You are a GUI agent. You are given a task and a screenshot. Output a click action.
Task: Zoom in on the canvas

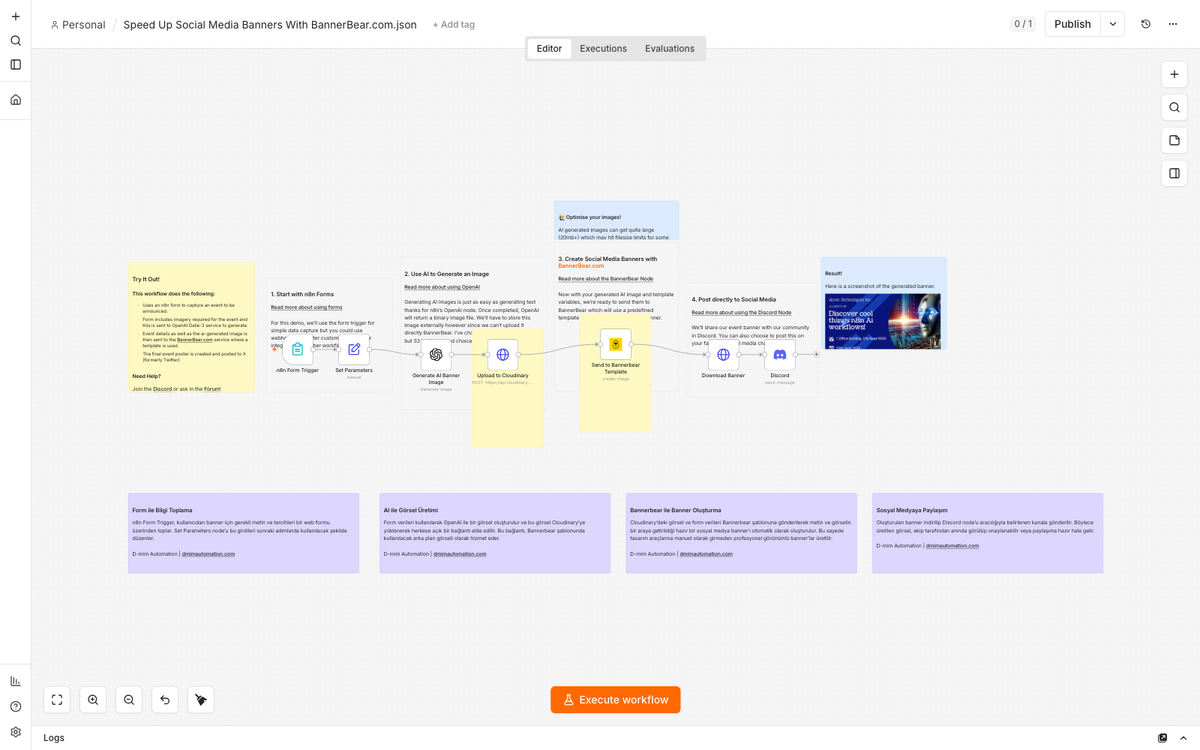click(x=93, y=700)
